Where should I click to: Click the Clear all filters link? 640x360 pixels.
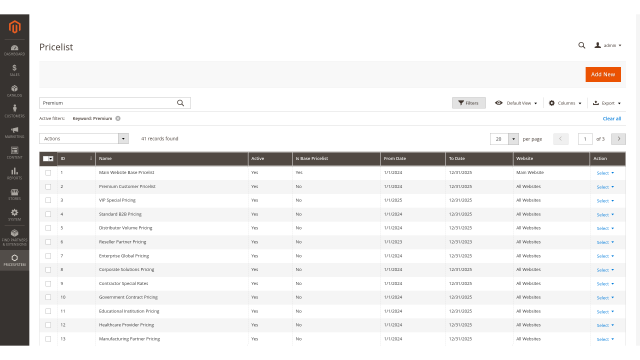pyautogui.click(x=611, y=118)
